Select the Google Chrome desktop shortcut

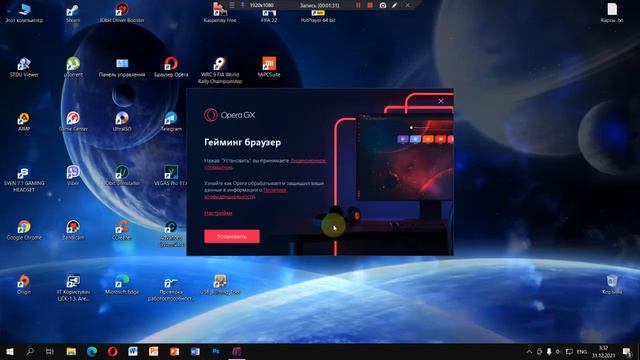(x=24, y=230)
